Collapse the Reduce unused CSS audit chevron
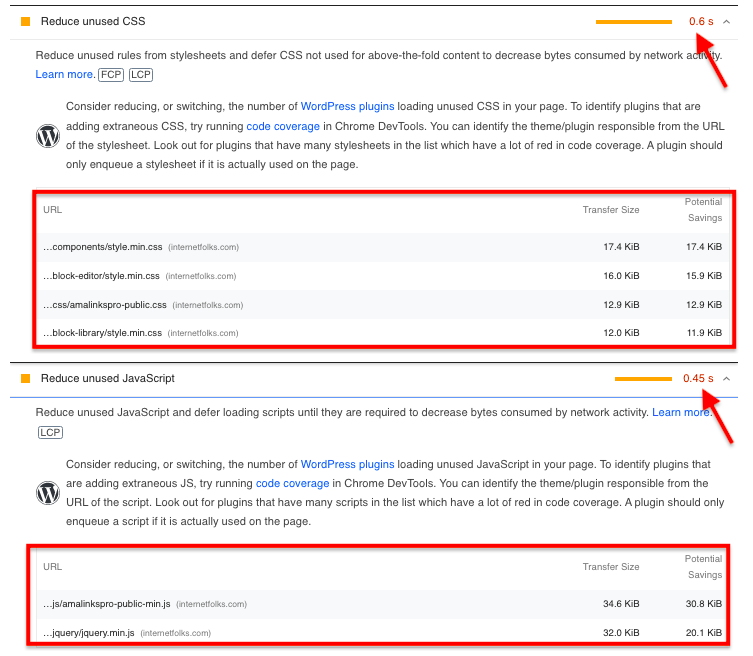Screen dimensions: 753x656 pyautogui.click(x=727, y=22)
